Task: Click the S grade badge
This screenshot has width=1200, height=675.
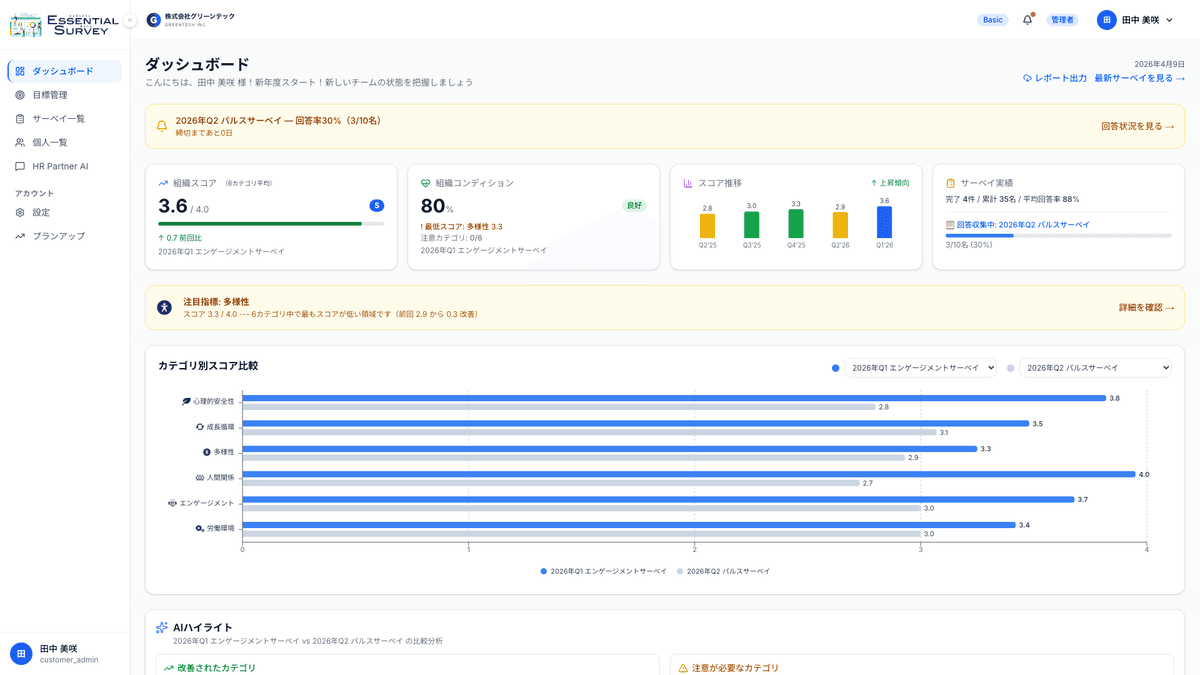Action: pyautogui.click(x=377, y=205)
